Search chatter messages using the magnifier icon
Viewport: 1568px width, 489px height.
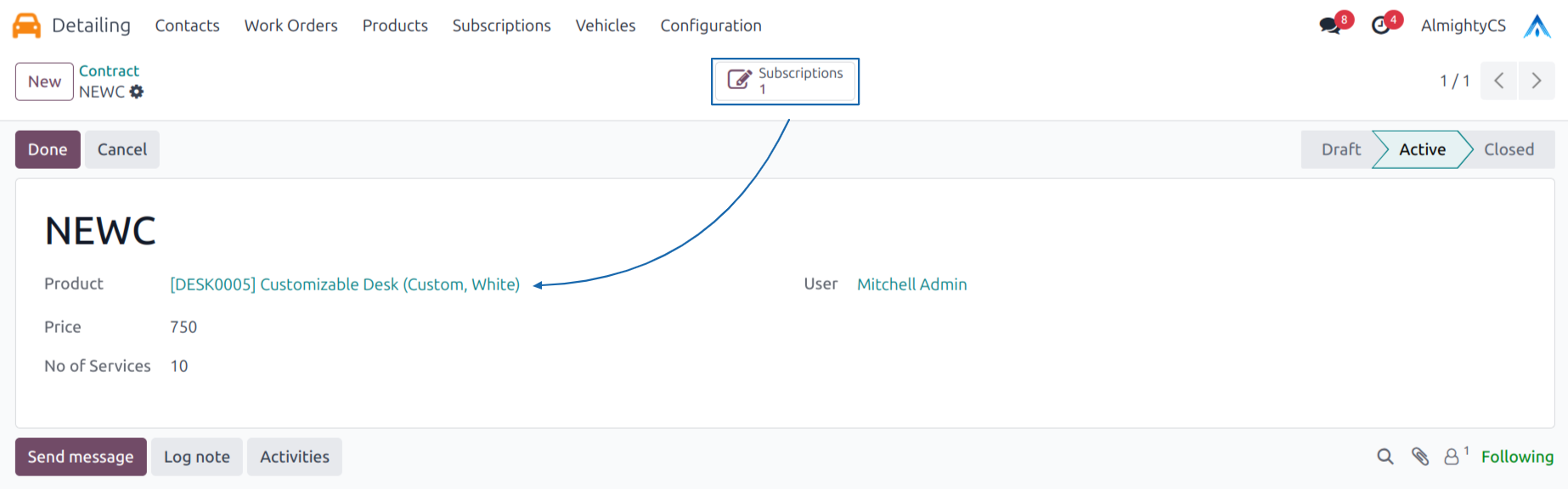click(x=1385, y=457)
